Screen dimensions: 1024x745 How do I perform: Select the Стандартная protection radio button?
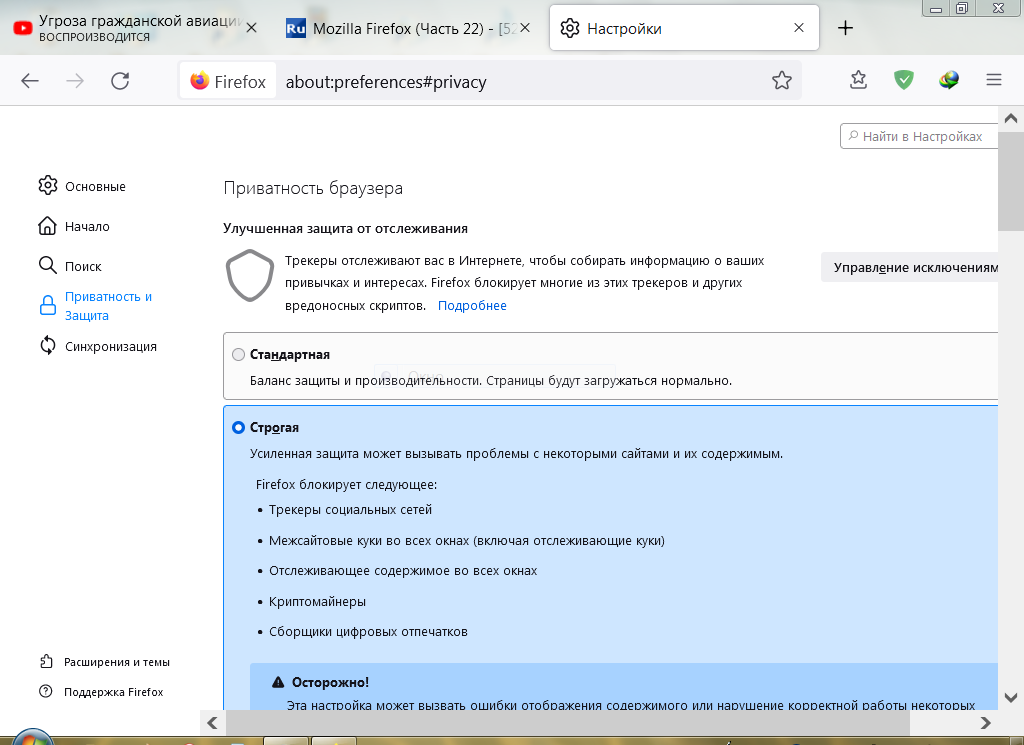click(x=238, y=354)
